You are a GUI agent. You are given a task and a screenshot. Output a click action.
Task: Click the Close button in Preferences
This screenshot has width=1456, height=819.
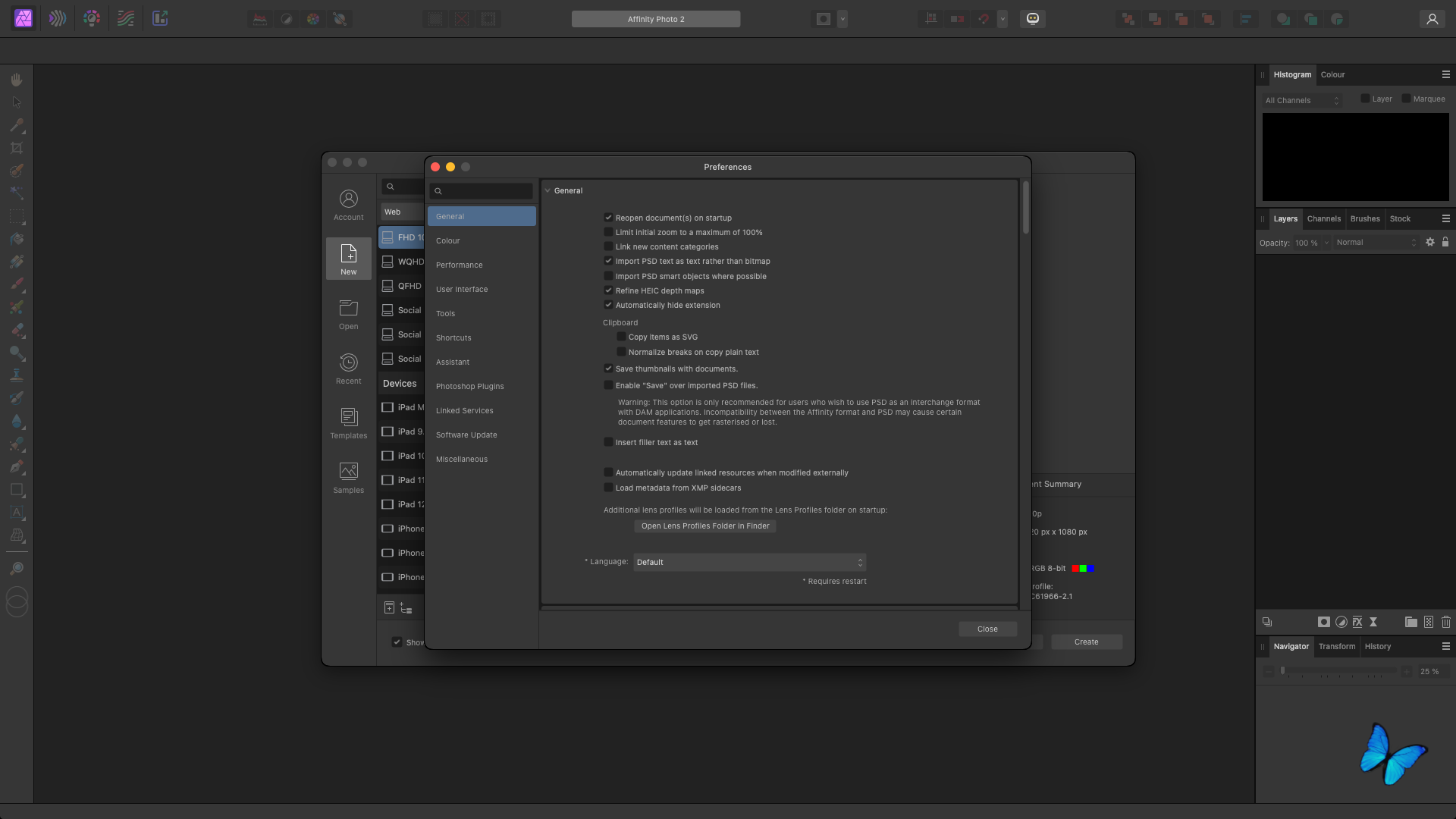click(x=987, y=629)
